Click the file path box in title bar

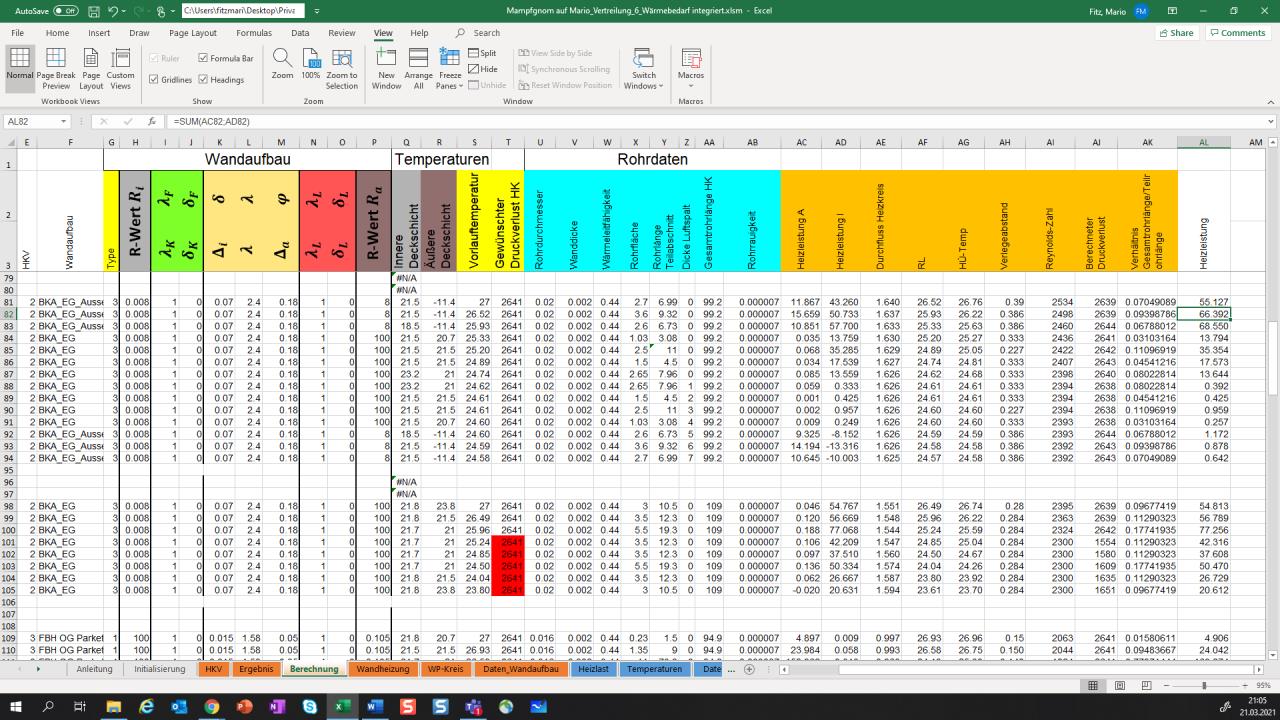coord(243,11)
